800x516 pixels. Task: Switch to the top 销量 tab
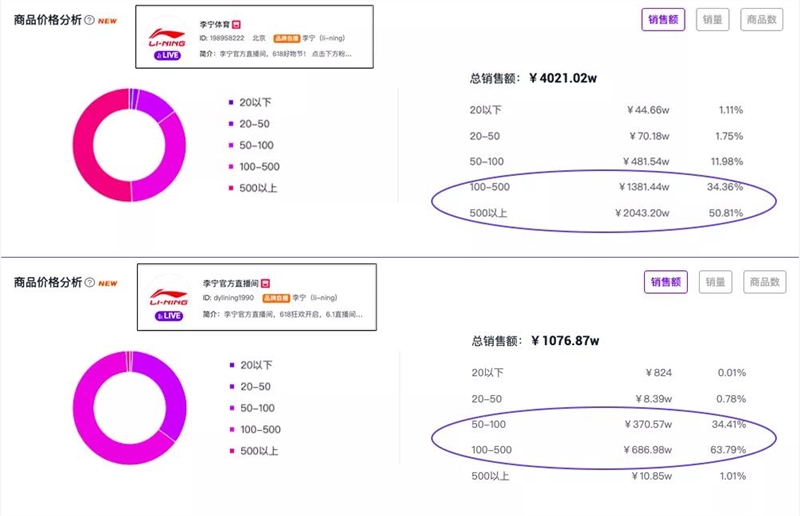pyautogui.click(x=712, y=20)
